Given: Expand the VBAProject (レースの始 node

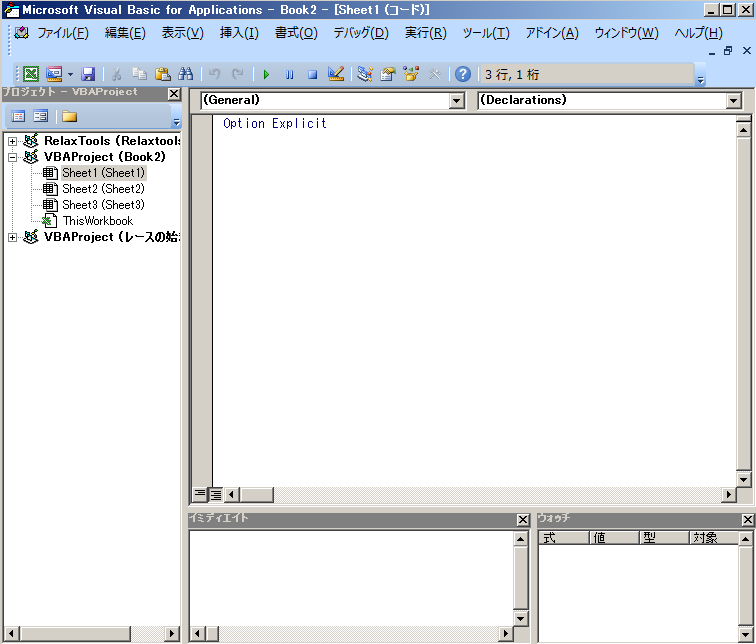Looking at the screenshot, I should [x=13, y=237].
